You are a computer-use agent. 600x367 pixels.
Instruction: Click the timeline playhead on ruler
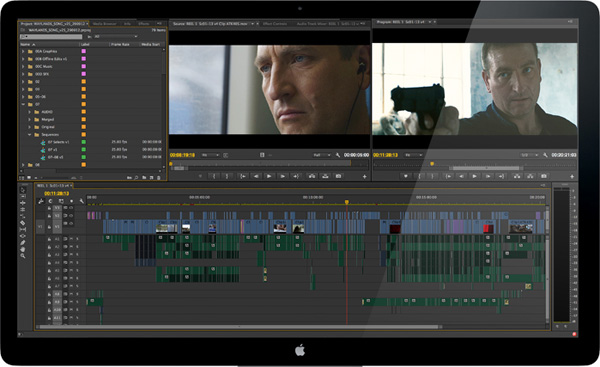(347, 202)
